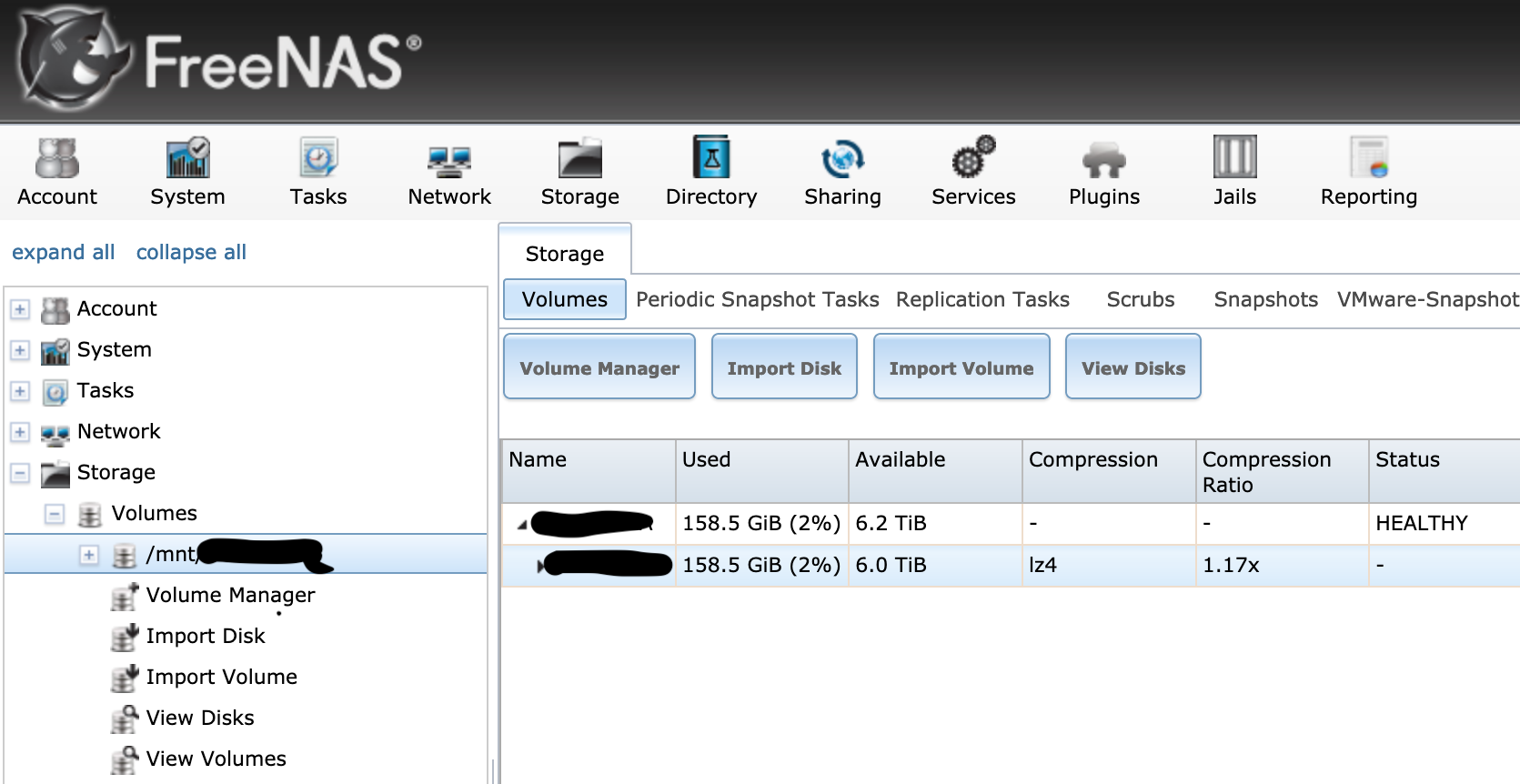Switch to Periodic Snapshot Tasks tab

coord(758,299)
